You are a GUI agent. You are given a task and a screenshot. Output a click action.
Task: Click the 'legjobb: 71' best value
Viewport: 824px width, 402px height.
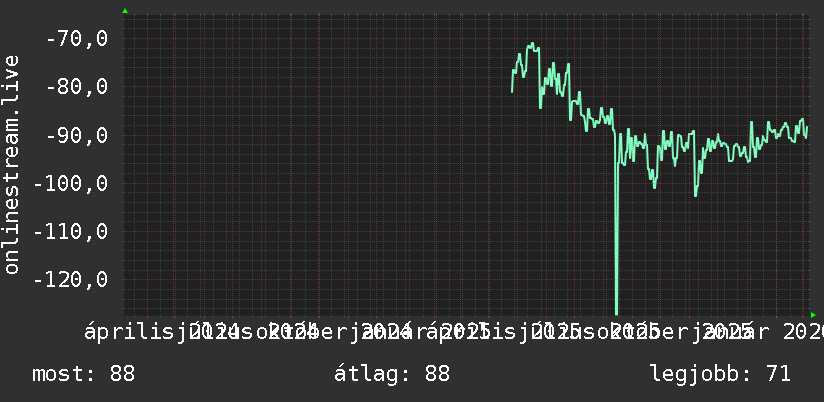pos(720,374)
